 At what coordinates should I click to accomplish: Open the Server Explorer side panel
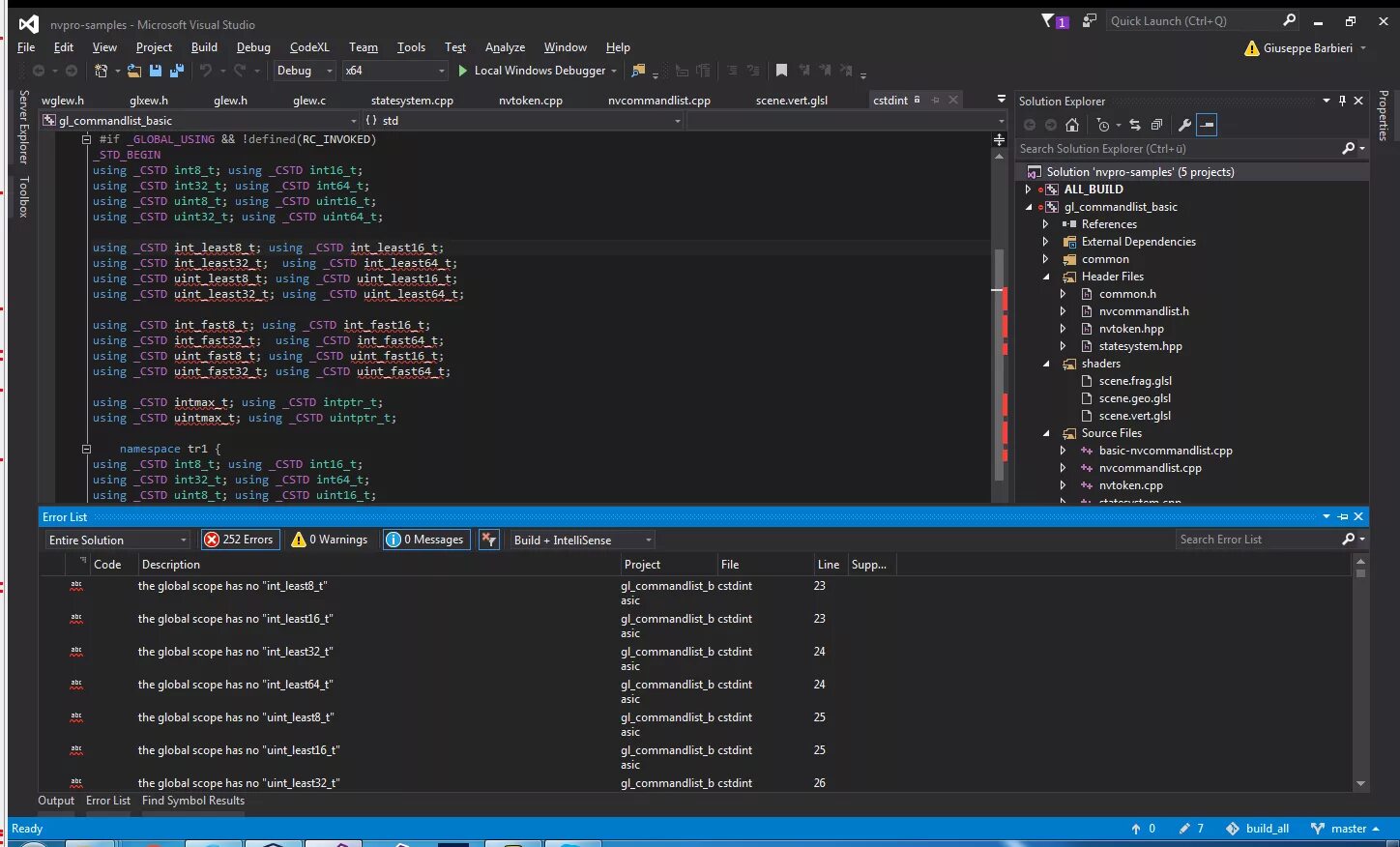tap(24, 127)
